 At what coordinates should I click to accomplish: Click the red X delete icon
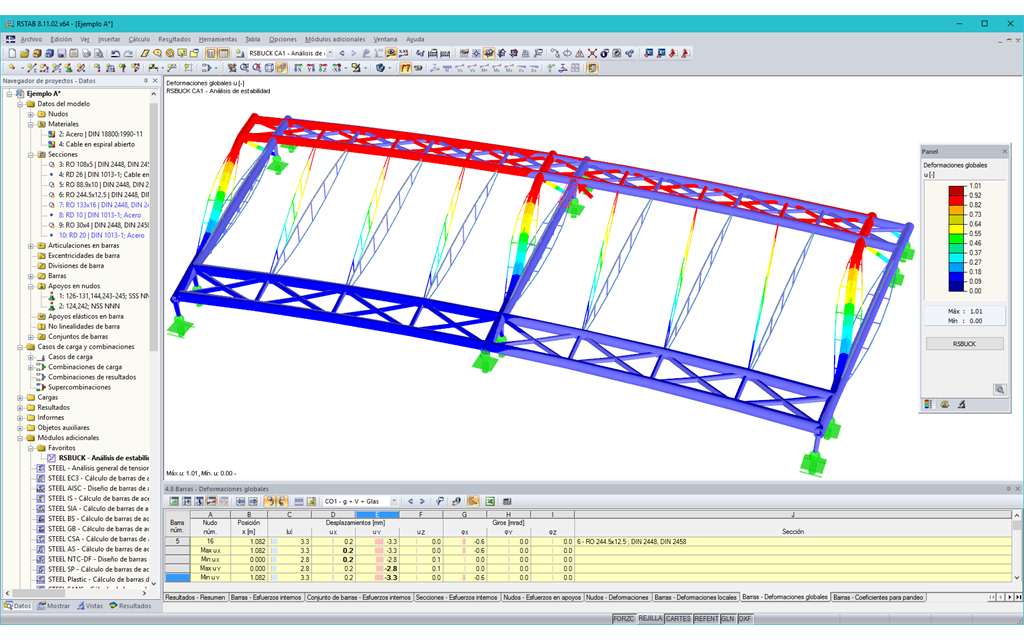(x=592, y=54)
